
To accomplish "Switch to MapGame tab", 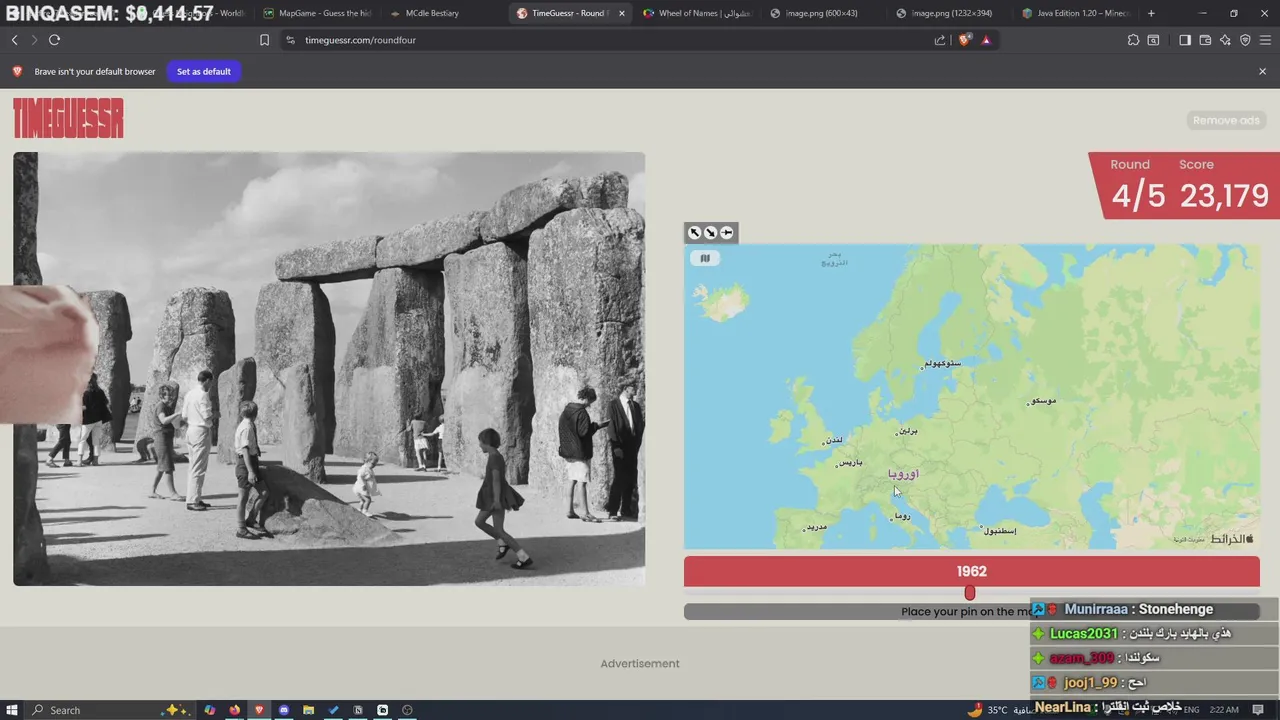I will click(x=318, y=13).
